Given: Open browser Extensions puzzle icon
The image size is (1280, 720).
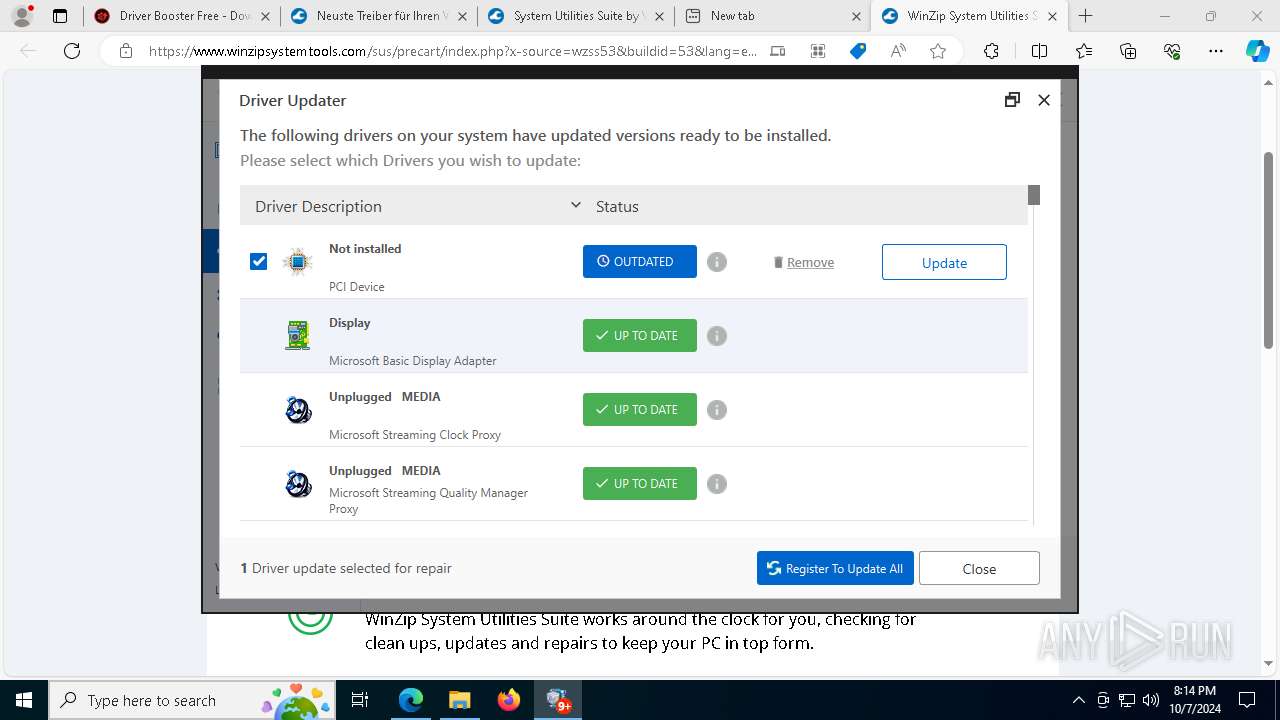Looking at the screenshot, I should coord(991,51).
